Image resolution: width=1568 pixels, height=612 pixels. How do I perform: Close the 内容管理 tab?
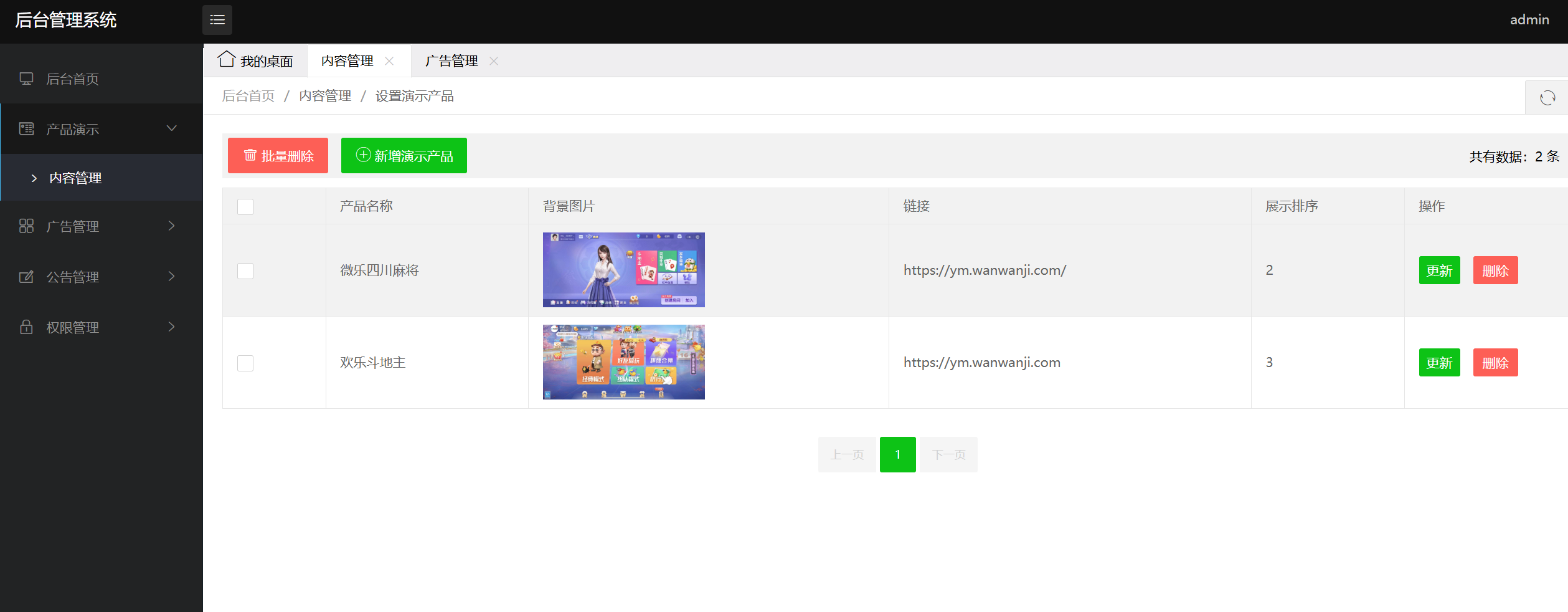[x=389, y=61]
